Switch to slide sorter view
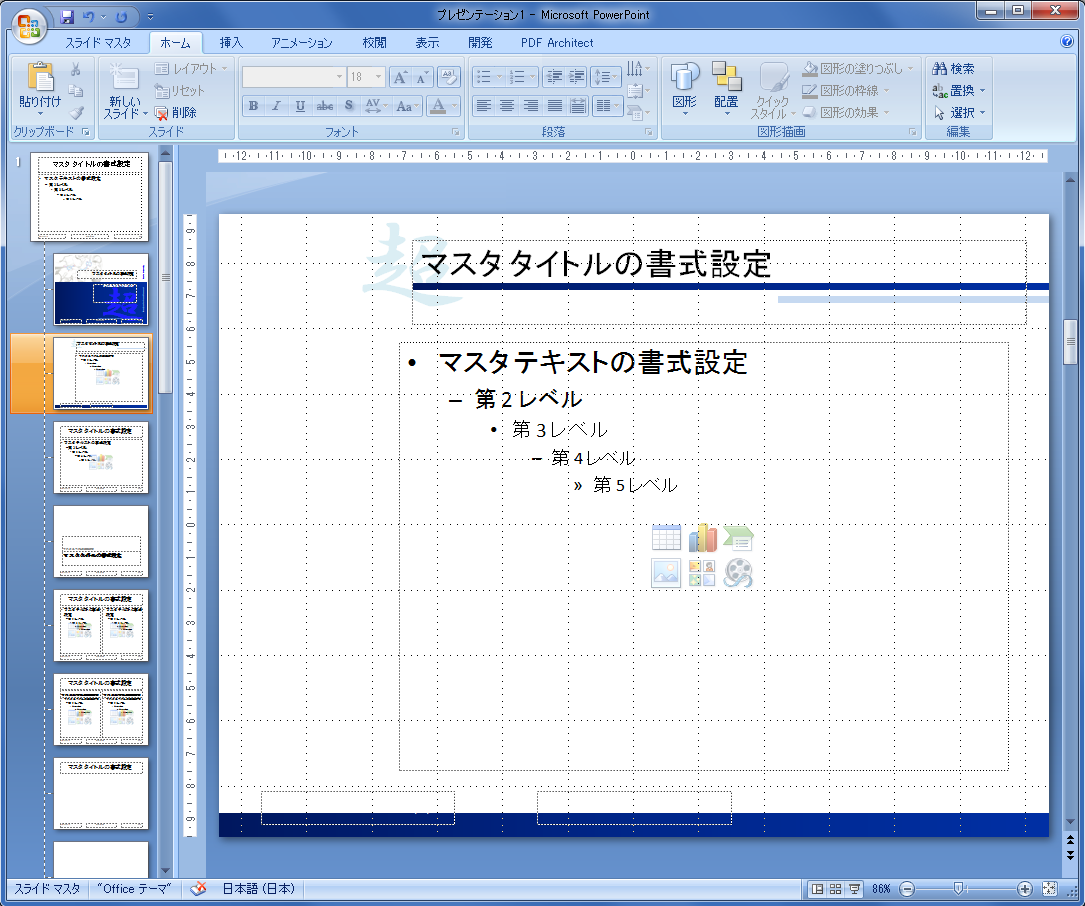 click(x=836, y=888)
